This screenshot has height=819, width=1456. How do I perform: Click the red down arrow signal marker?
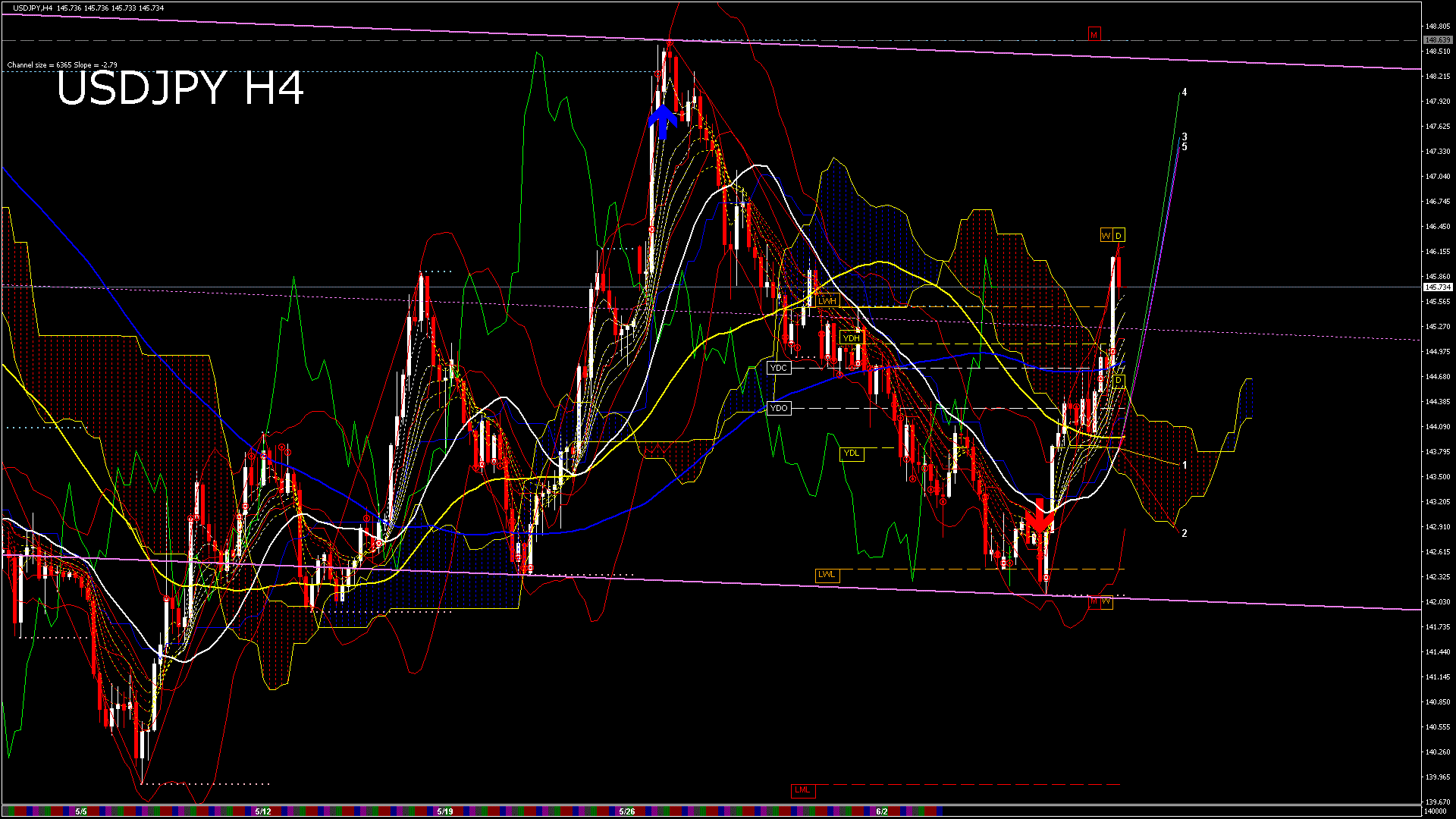point(1040,516)
